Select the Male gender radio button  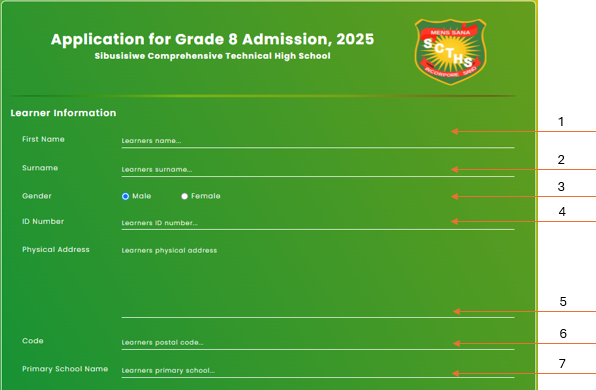(x=125, y=196)
